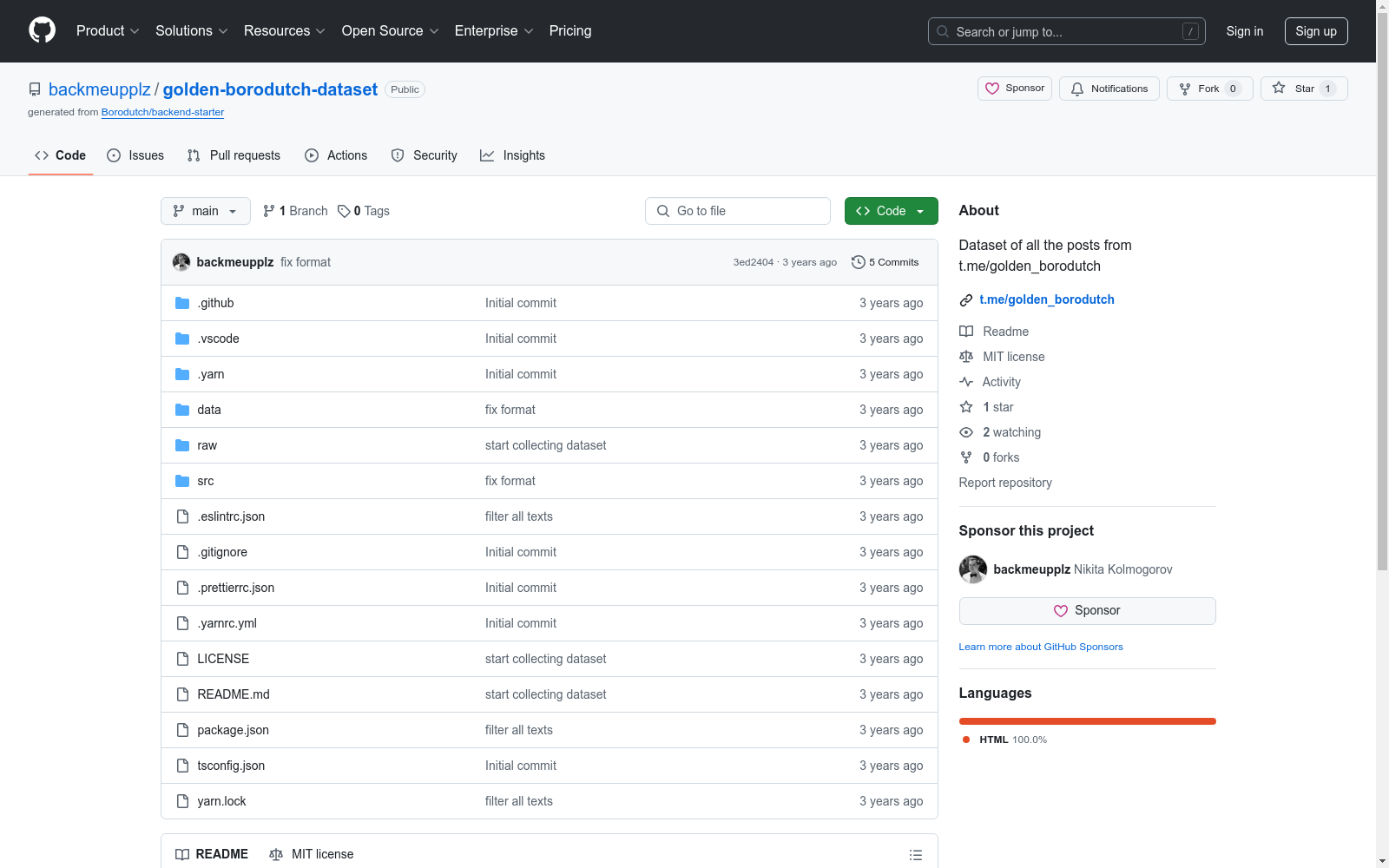Screen dimensions: 1389x868
Task: Open the main branch switcher dropdown
Action: coord(206,211)
